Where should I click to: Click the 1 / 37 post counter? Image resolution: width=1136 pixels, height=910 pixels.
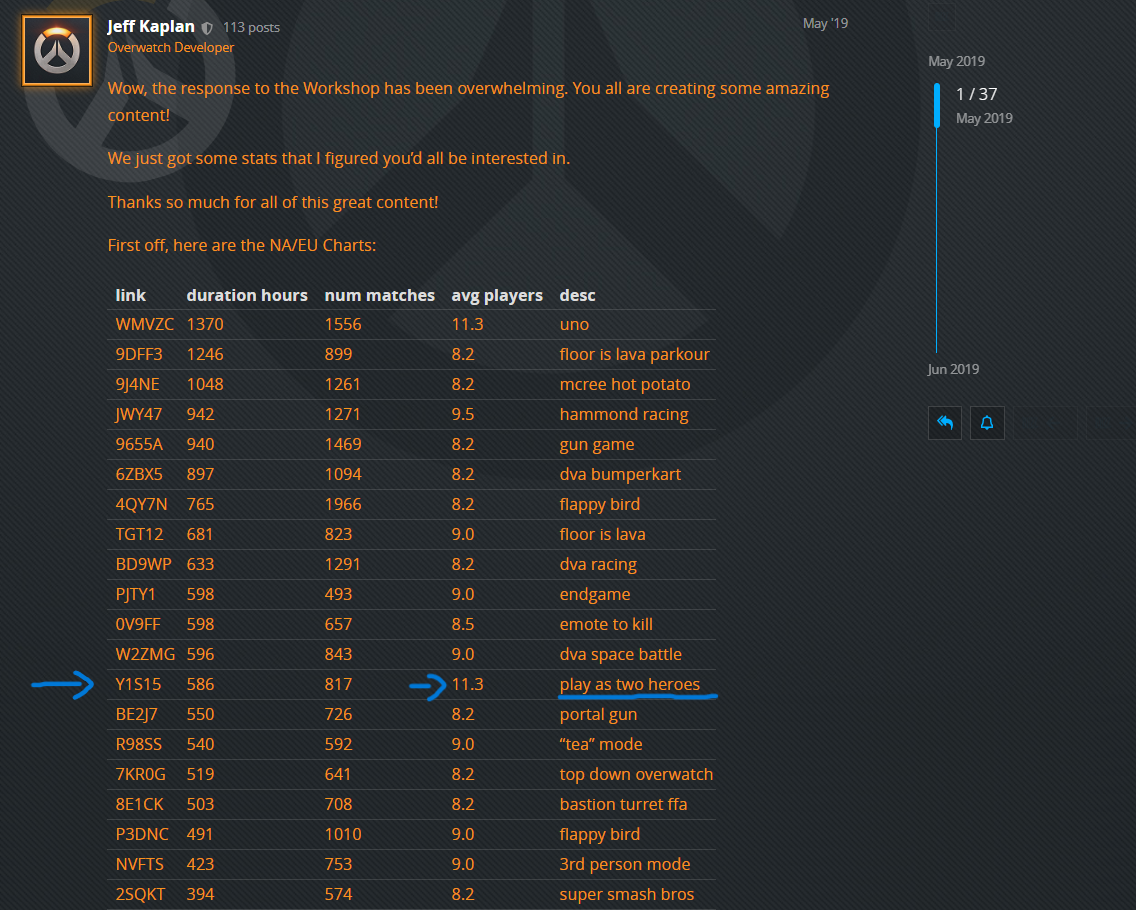[x=976, y=94]
